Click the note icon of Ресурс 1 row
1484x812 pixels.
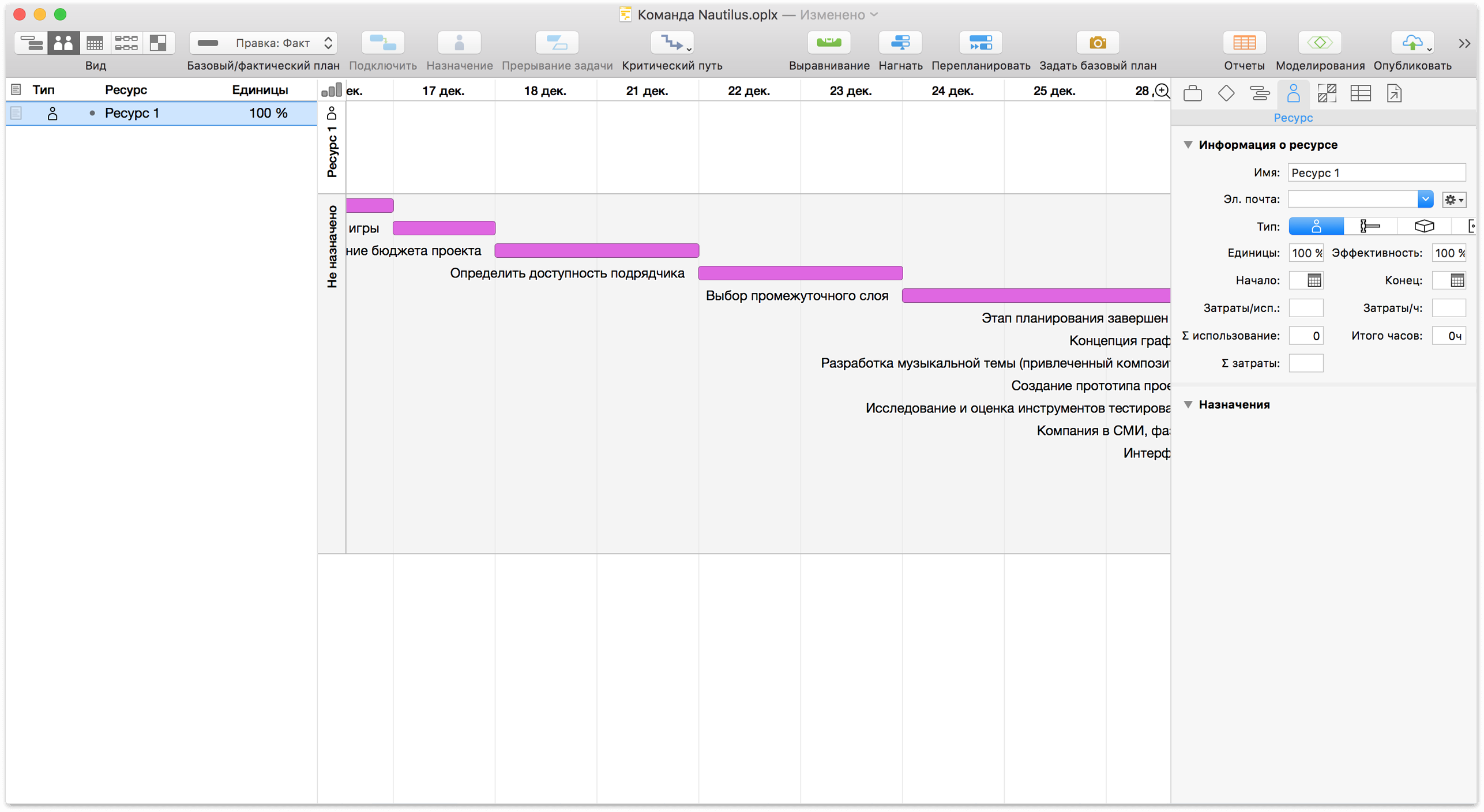[x=16, y=113]
